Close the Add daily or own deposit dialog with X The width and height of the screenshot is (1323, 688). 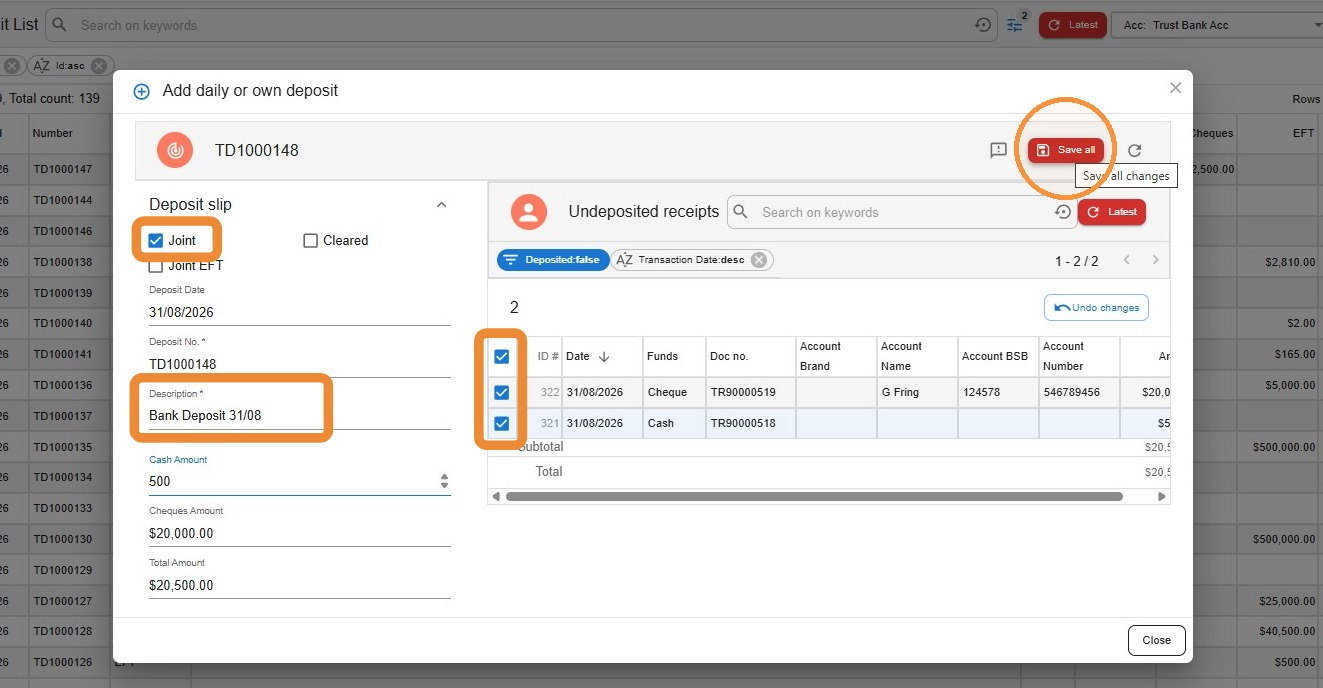[x=1175, y=88]
